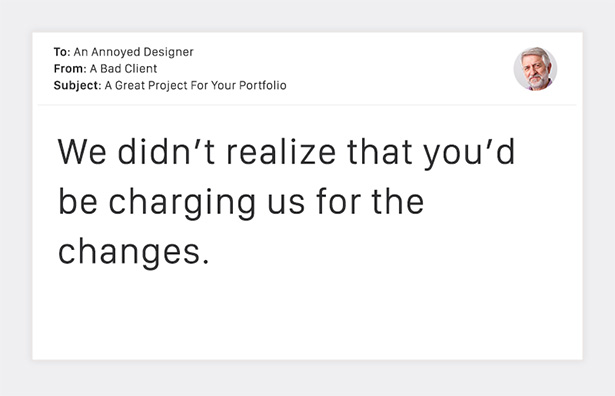Screen dimensions: 615x396
Task: Select the bold "From:" label
Action: pos(70,69)
